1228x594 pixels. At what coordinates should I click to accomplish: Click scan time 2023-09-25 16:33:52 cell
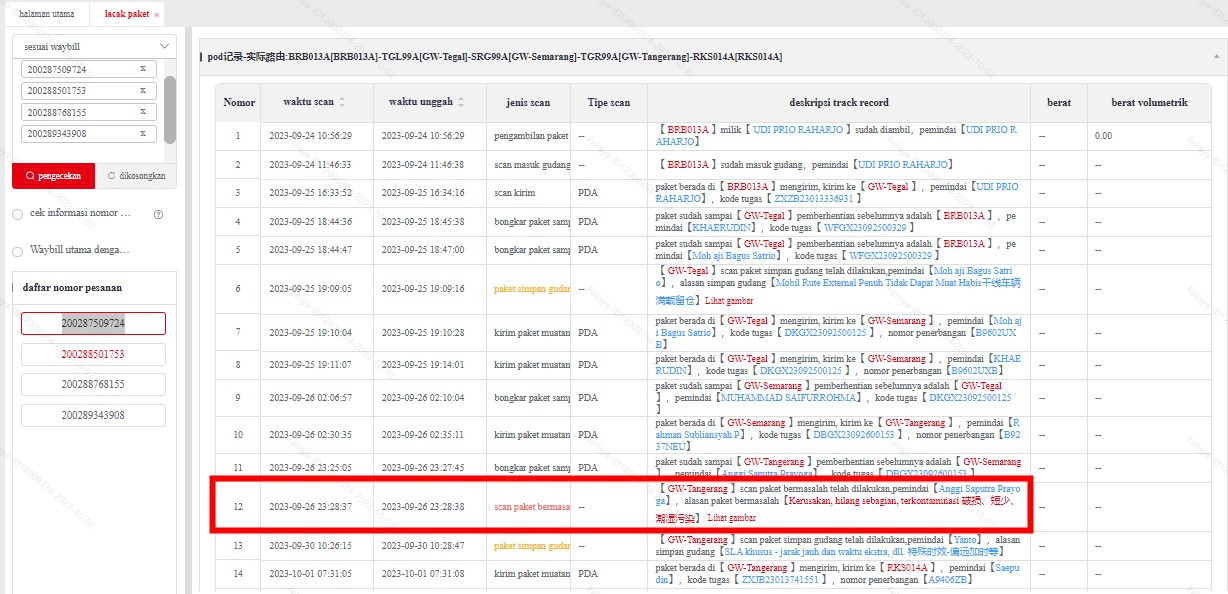[x=317, y=193]
